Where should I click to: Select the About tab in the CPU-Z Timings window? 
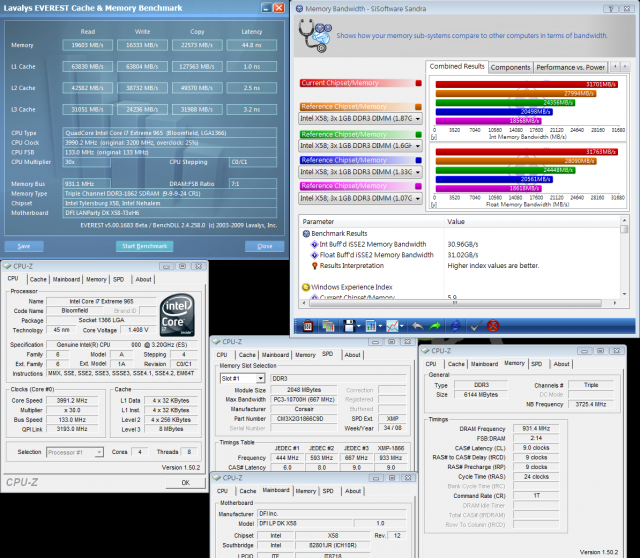pos(561,364)
